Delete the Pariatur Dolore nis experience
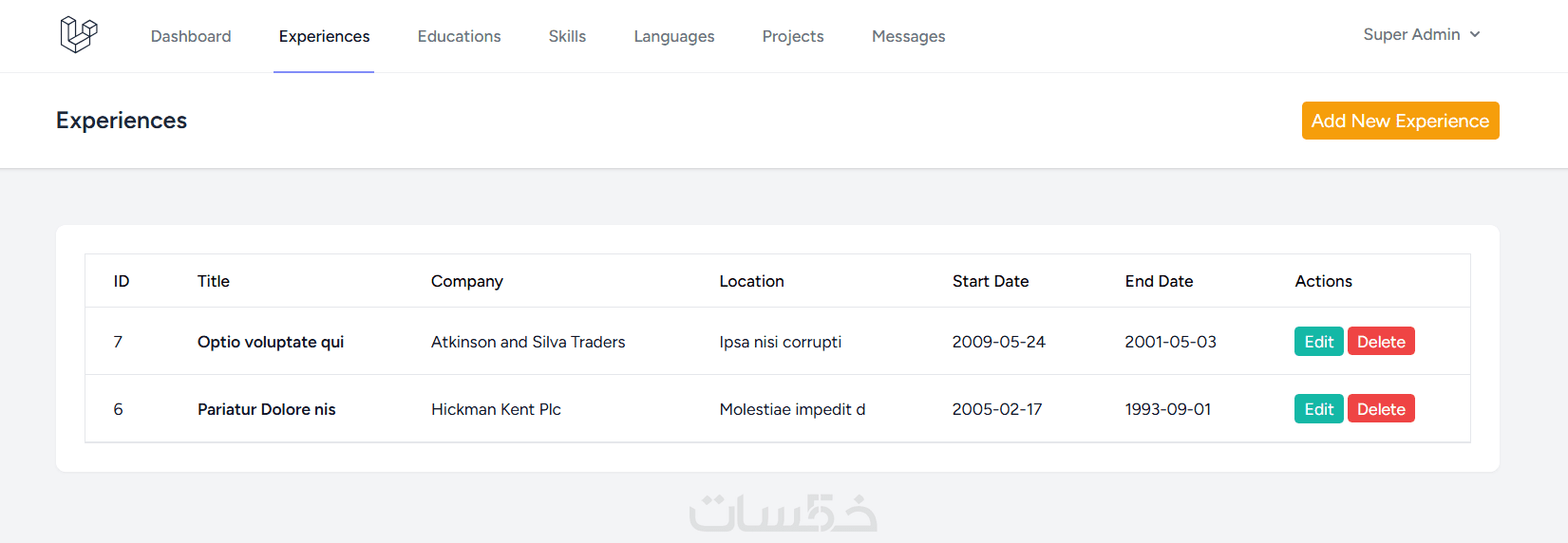The height and width of the screenshot is (543, 1568). pyautogui.click(x=1381, y=409)
